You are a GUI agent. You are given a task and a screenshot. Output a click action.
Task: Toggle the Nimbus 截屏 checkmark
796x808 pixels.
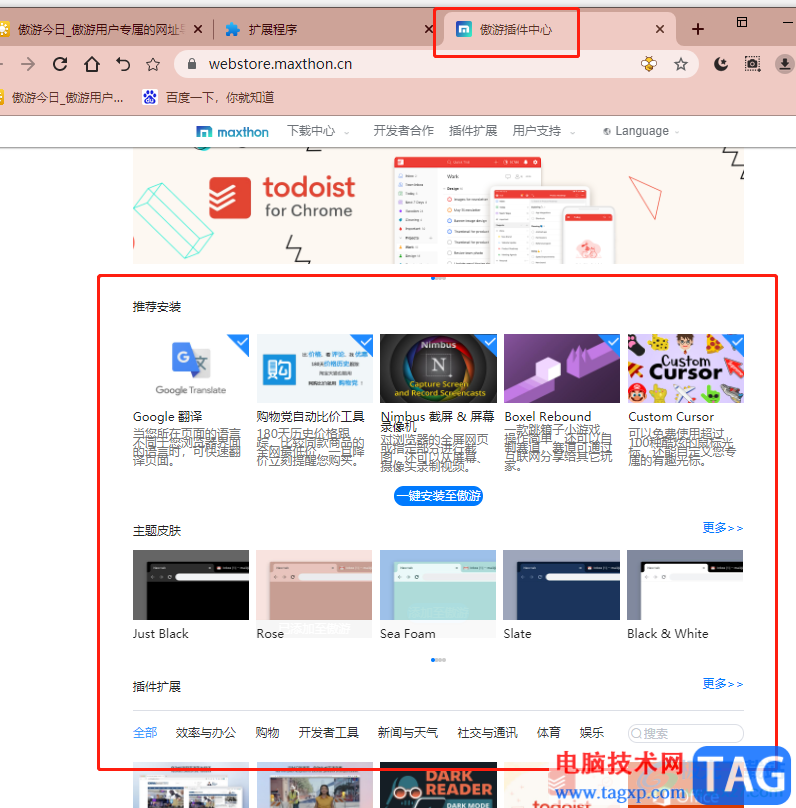point(488,342)
